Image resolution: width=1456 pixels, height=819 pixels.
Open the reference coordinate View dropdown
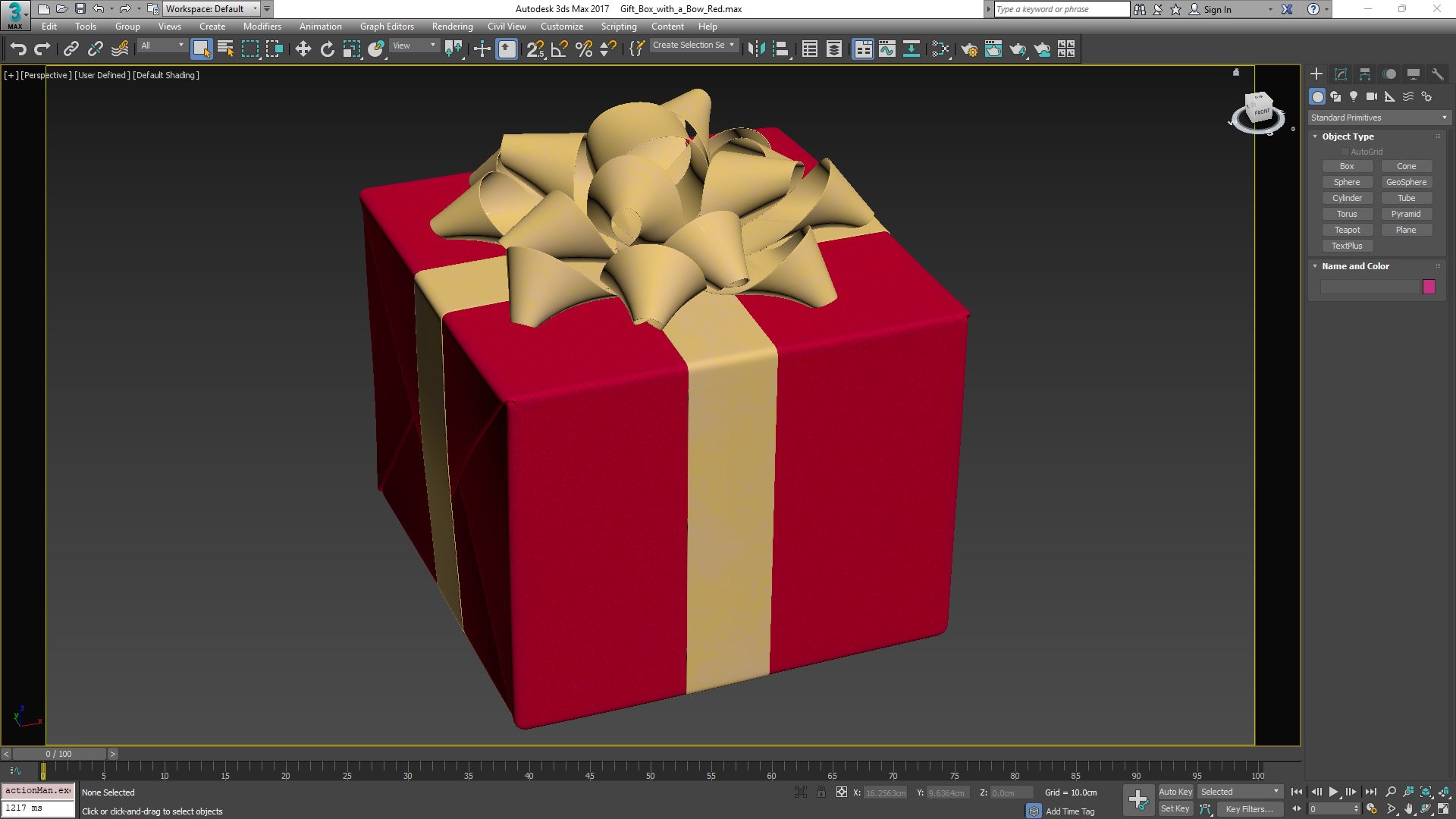415,45
